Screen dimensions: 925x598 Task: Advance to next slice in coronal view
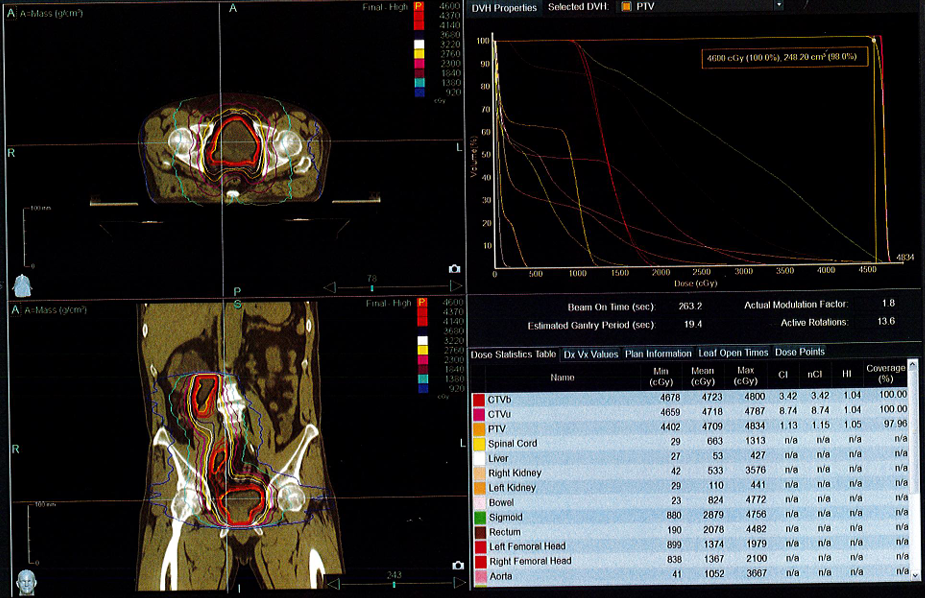(460, 585)
